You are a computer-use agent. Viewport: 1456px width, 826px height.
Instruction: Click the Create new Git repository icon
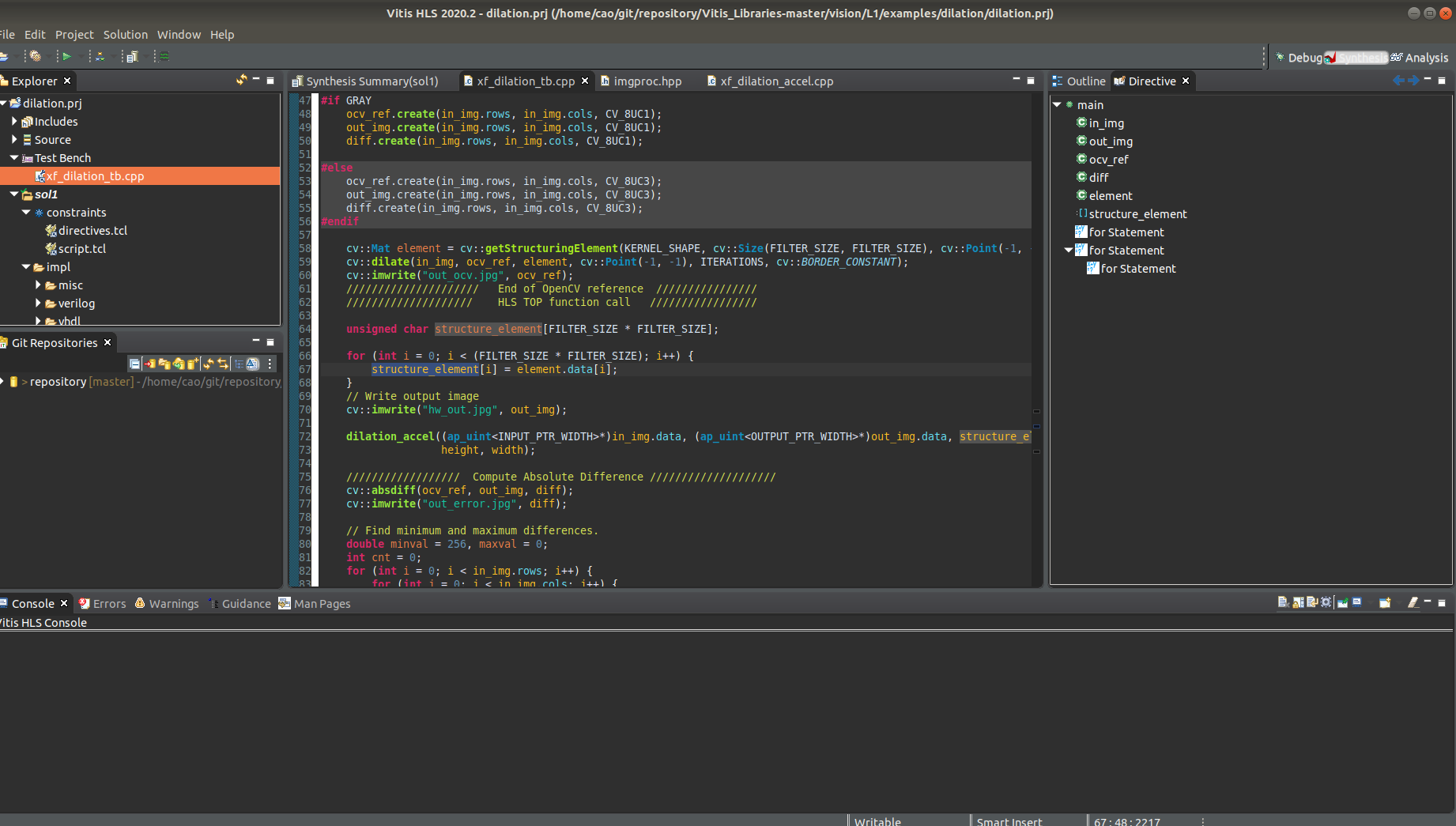tap(193, 364)
